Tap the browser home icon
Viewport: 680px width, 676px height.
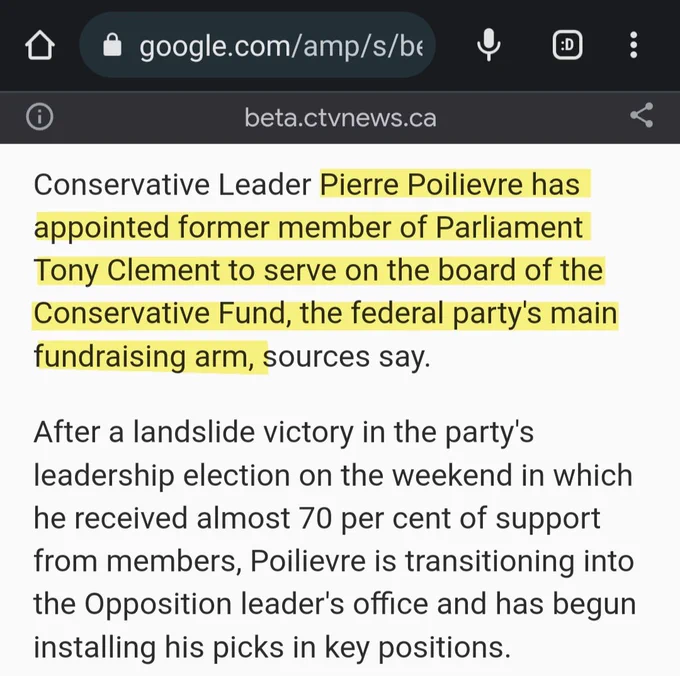point(40,45)
